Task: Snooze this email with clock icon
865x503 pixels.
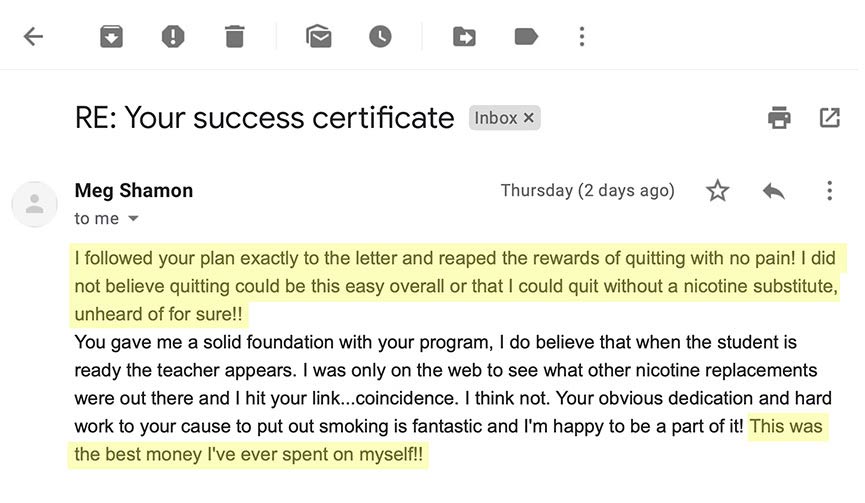Action: click(380, 37)
